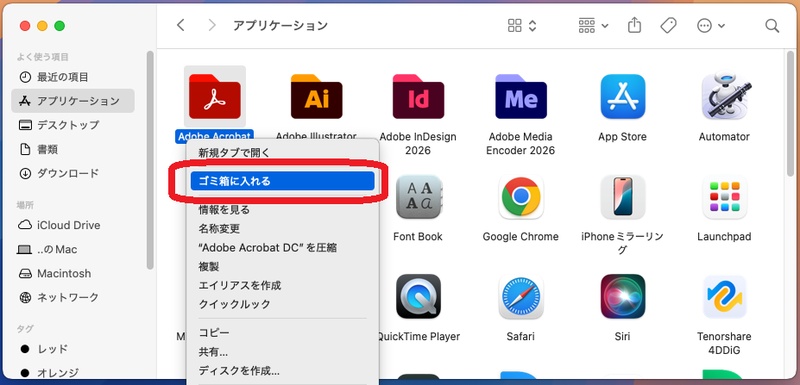Image resolution: width=800 pixels, height=385 pixels.
Task: Select the Adobe InDesign 2026 folder
Action: point(418,96)
